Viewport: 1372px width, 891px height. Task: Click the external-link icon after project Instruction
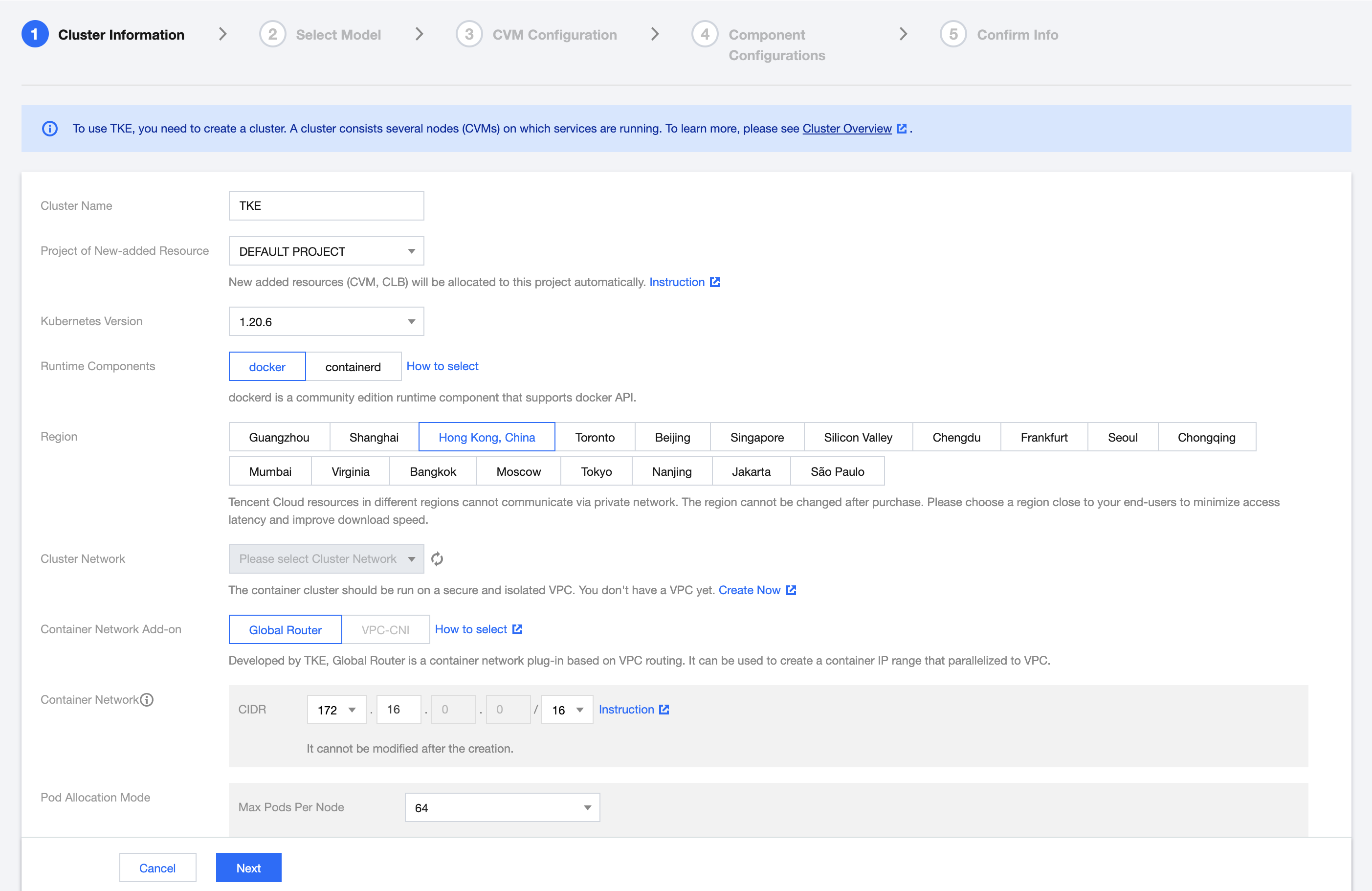pos(715,282)
